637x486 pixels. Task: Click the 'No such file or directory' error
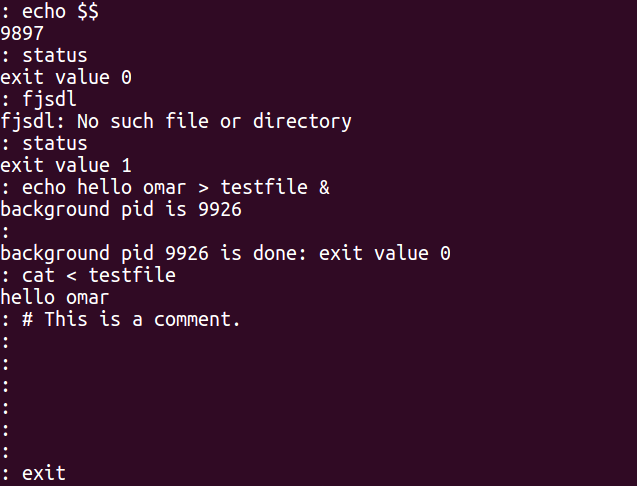coord(214,122)
